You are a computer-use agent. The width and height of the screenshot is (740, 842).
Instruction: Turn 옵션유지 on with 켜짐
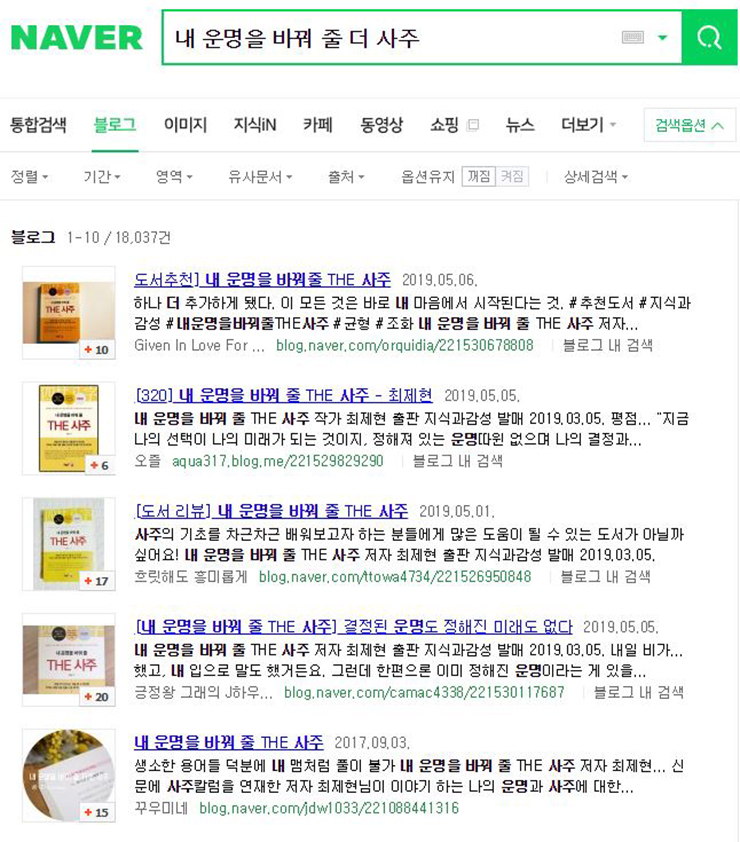pyautogui.click(x=512, y=177)
